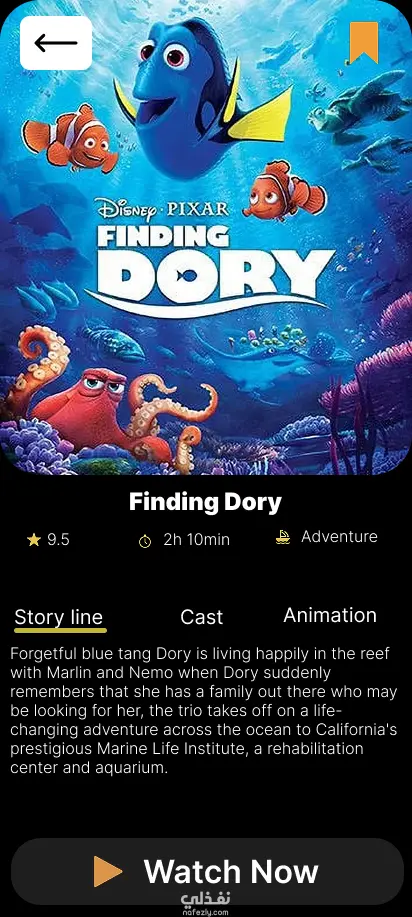Select the Story line tab

coord(59,617)
